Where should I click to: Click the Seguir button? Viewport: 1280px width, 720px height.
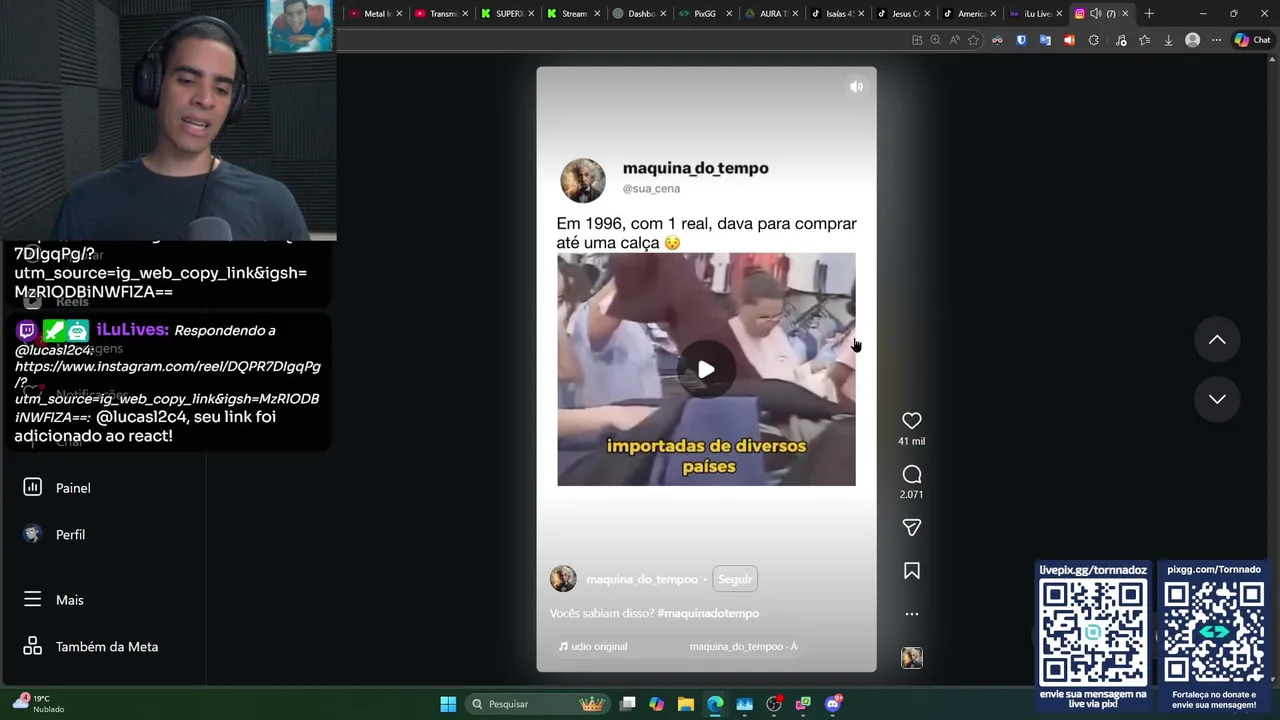735,579
